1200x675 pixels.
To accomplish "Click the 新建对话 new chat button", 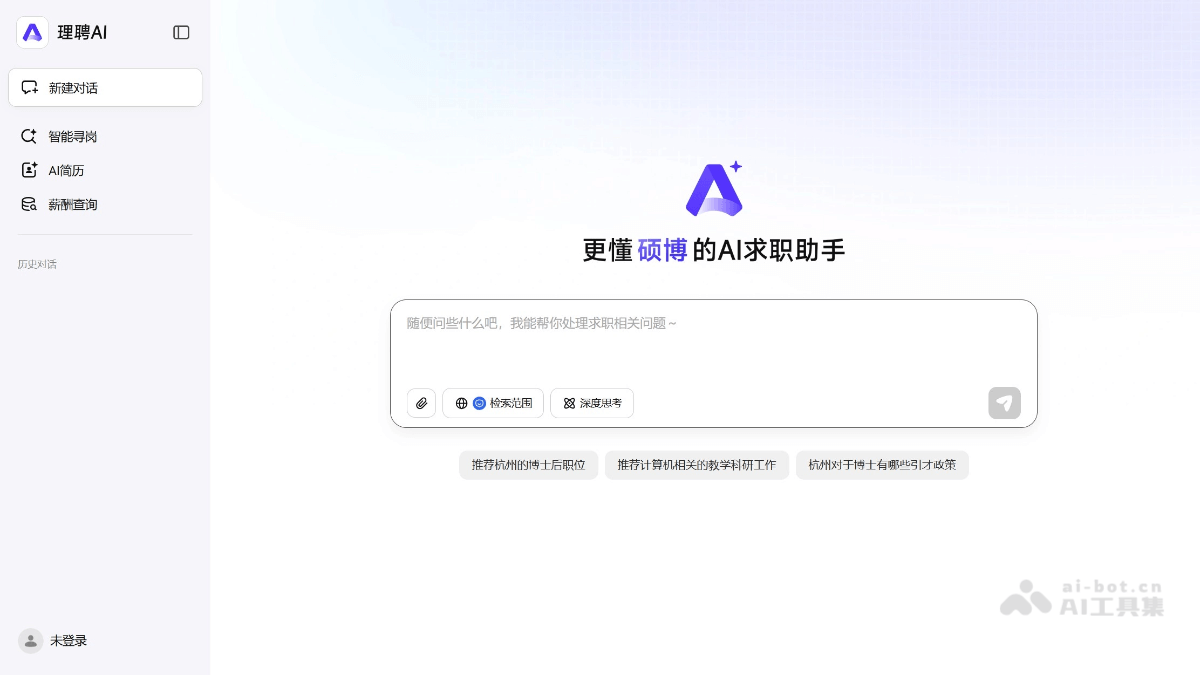I will (x=105, y=87).
